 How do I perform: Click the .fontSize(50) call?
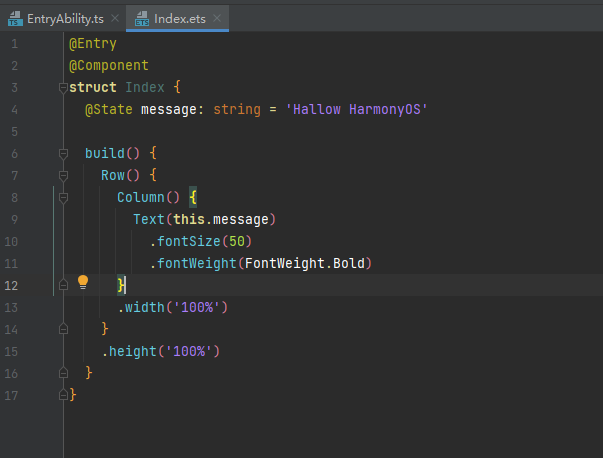200,241
